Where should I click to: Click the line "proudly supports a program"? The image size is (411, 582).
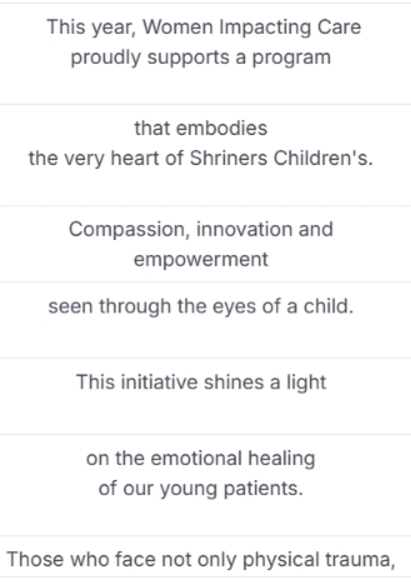click(x=201, y=58)
